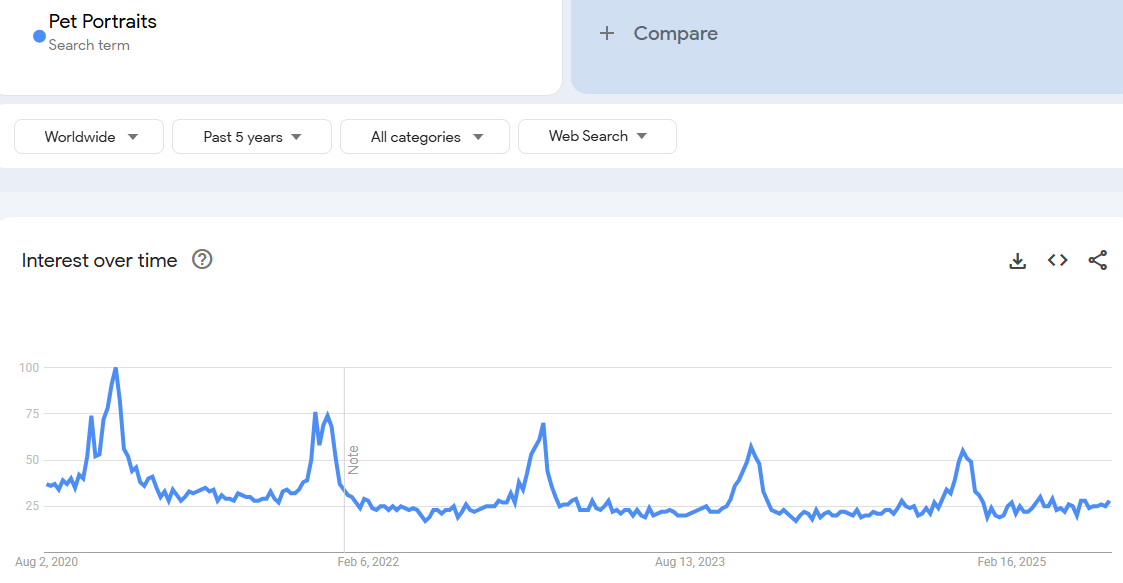
Task: Download the Interest over time data
Action: coord(1017,261)
